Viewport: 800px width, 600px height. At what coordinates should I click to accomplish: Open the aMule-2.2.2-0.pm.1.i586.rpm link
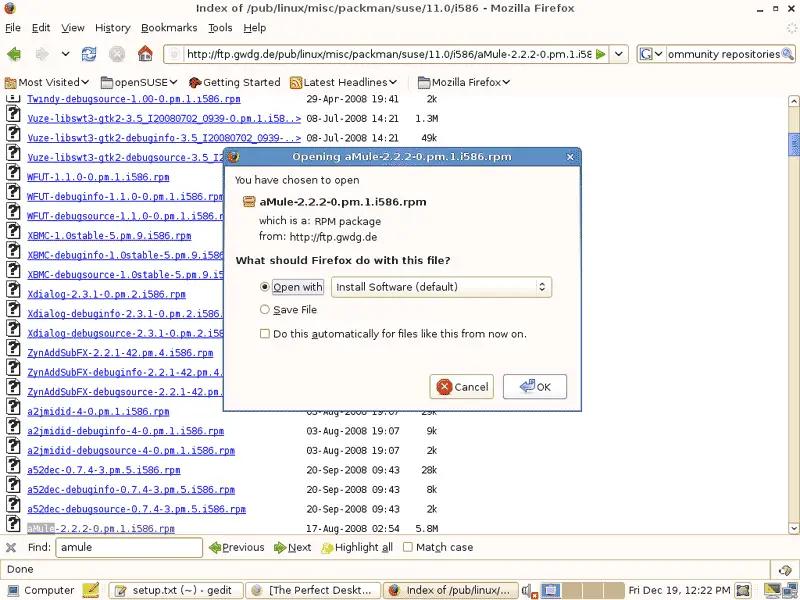tap(101, 529)
